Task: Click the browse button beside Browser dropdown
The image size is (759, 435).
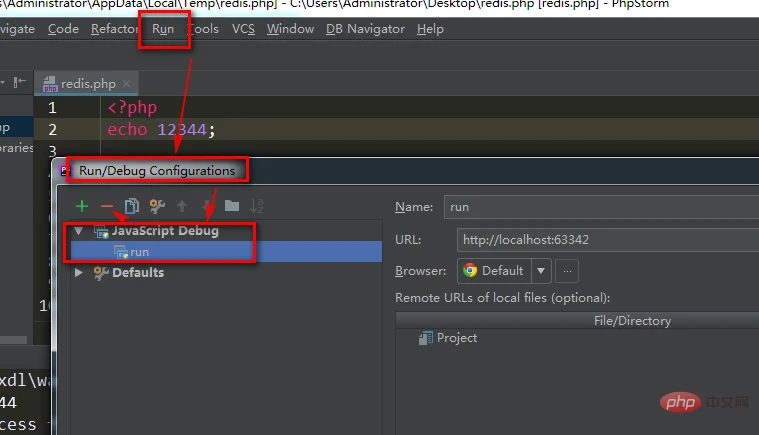Action: 567,271
